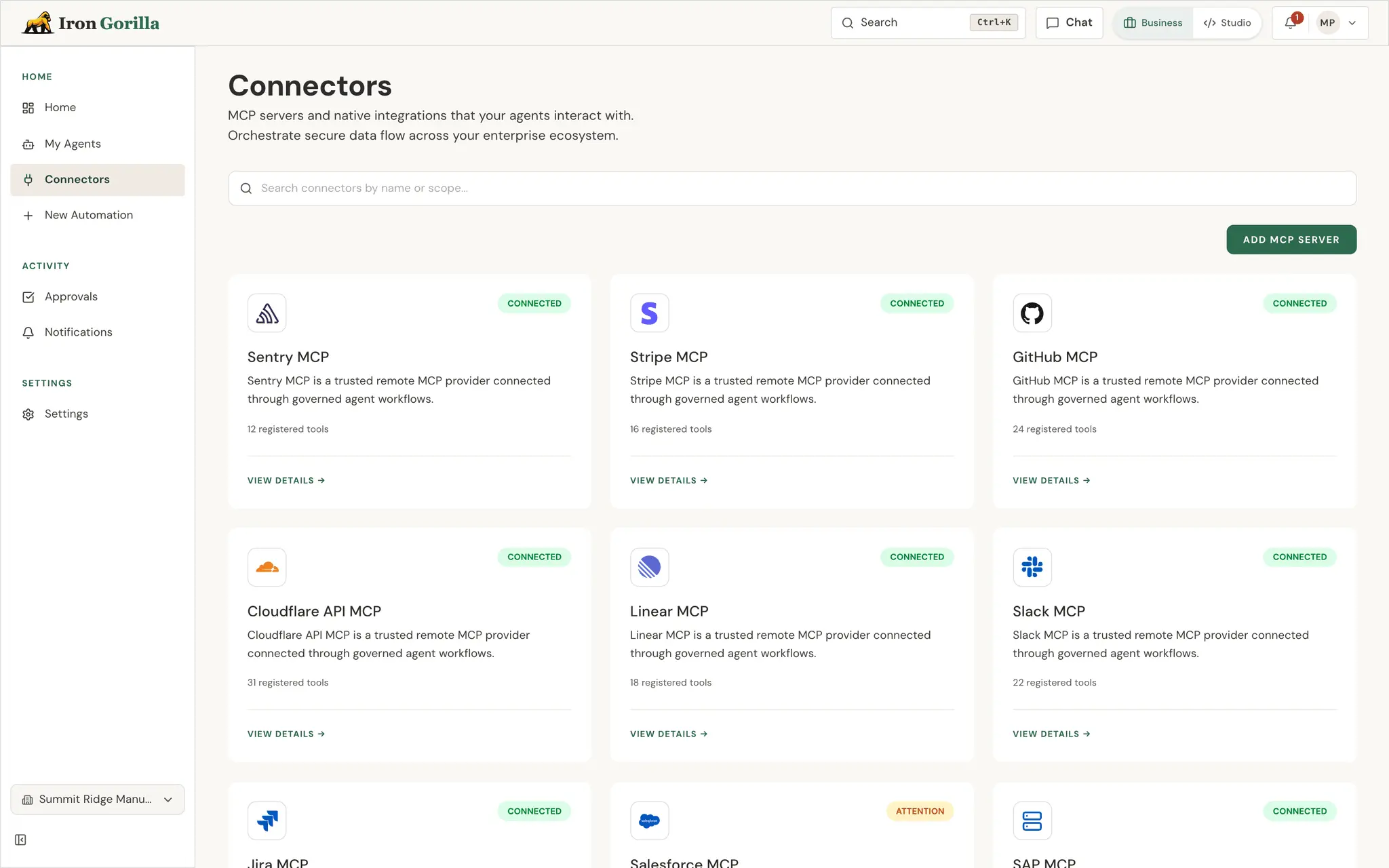Click the Connectors page heading
Image resolution: width=1389 pixels, height=868 pixels.
click(310, 86)
